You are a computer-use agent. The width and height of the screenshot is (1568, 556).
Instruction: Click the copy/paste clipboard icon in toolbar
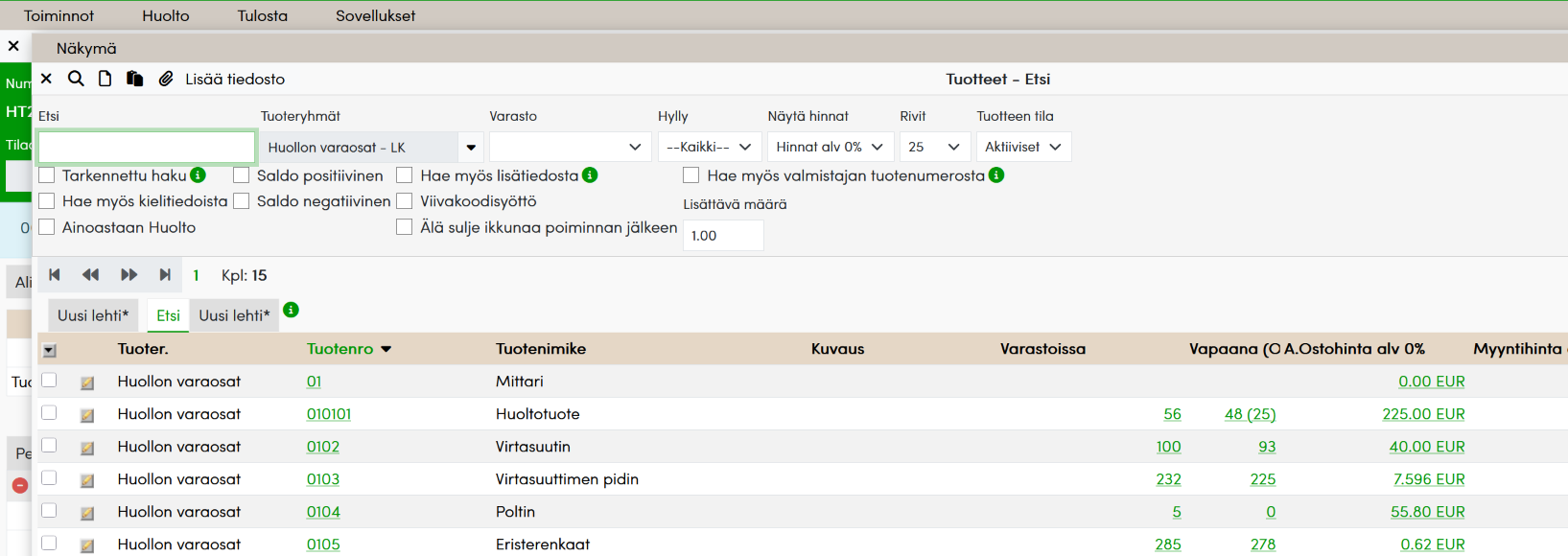pyautogui.click(x=135, y=79)
